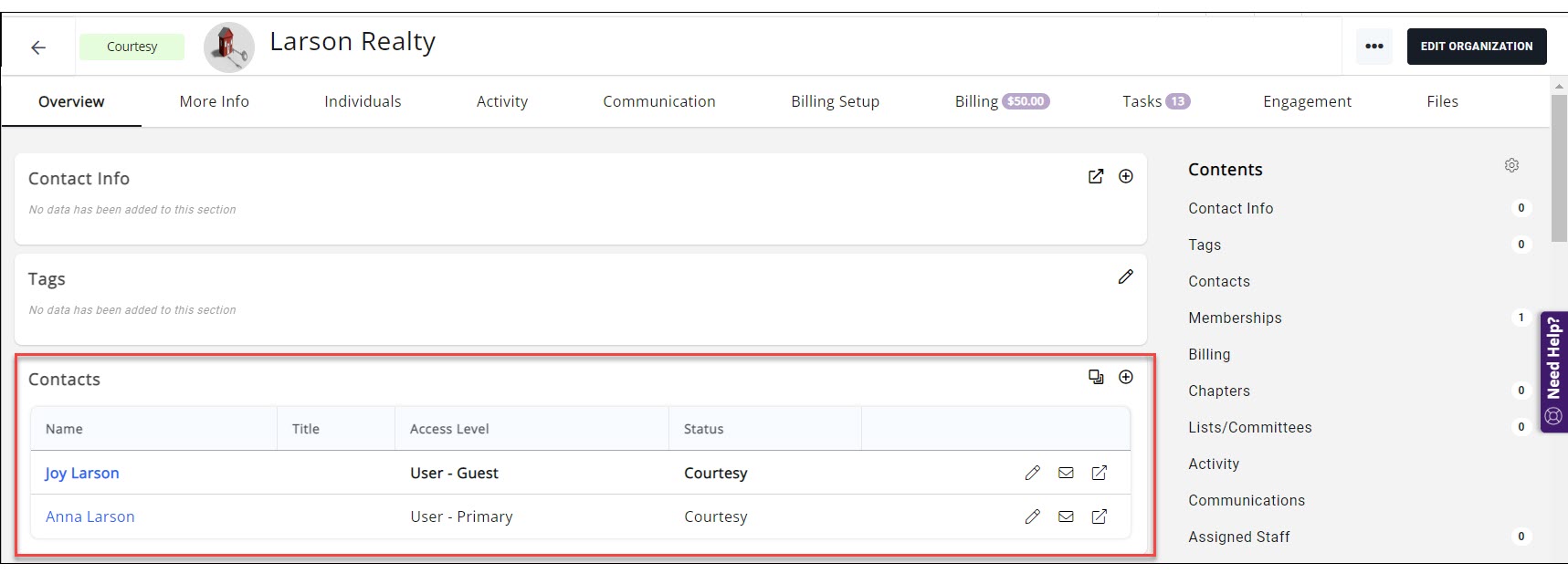1568x584 pixels.
Task: Open Contents settings gear icon
Action: [1511, 166]
